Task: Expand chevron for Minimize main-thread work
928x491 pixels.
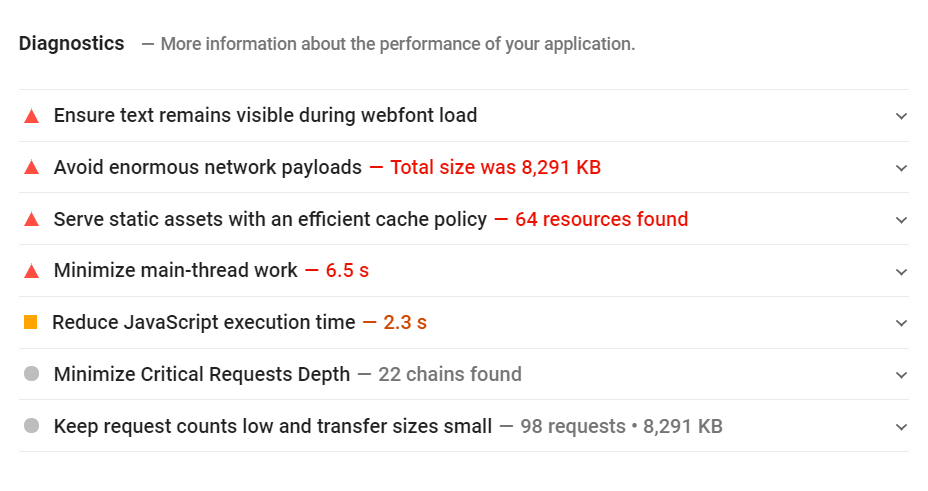Action: (x=901, y=272)
